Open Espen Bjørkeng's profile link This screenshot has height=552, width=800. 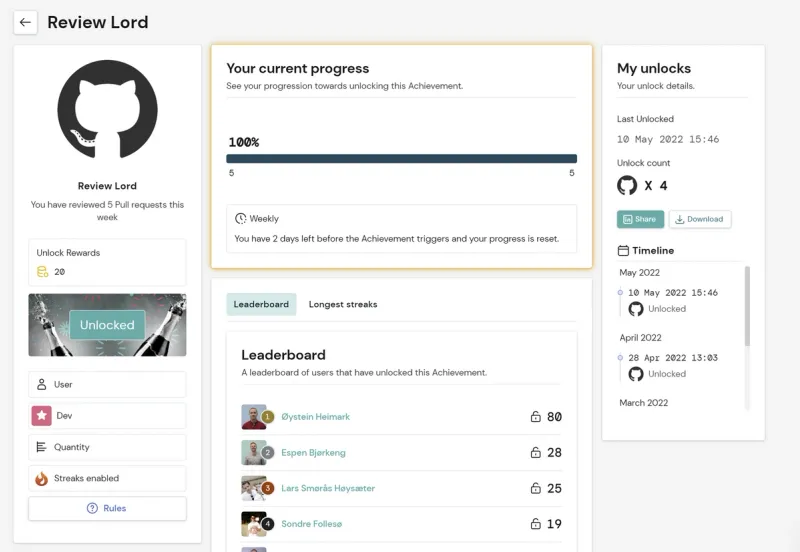[313, 453]
